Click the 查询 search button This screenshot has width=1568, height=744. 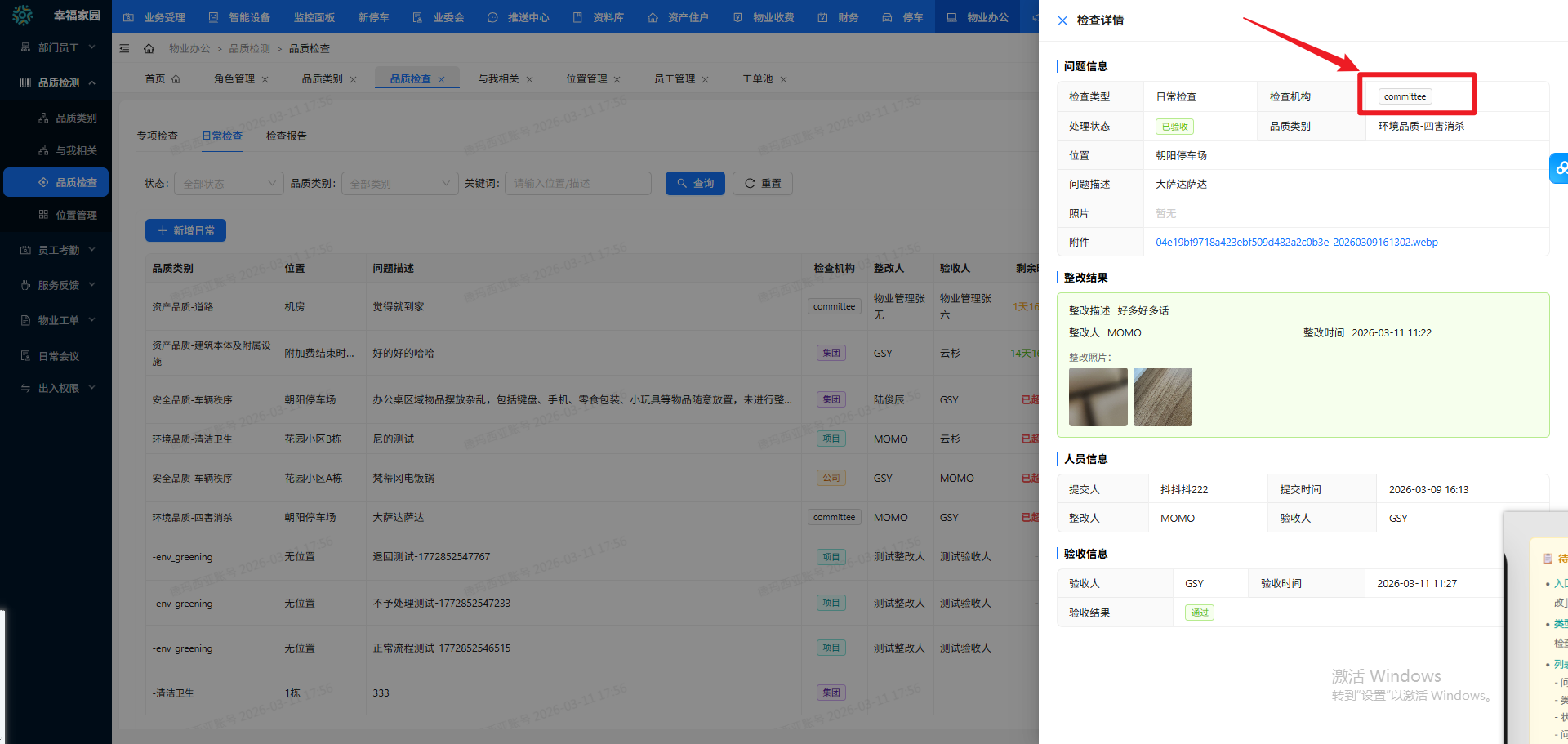(695, 184)
